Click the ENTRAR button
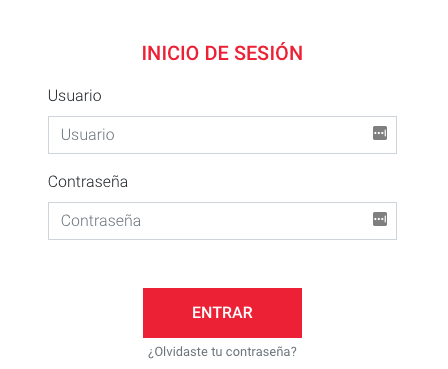448x369 pixels. point(222,313)
